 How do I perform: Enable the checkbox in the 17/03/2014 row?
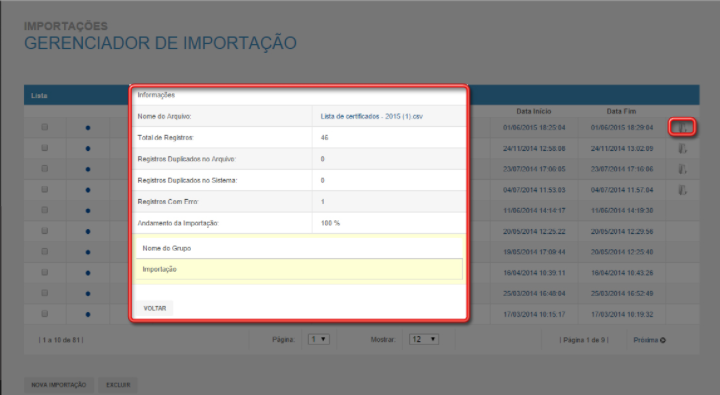(x=45, y=314)
